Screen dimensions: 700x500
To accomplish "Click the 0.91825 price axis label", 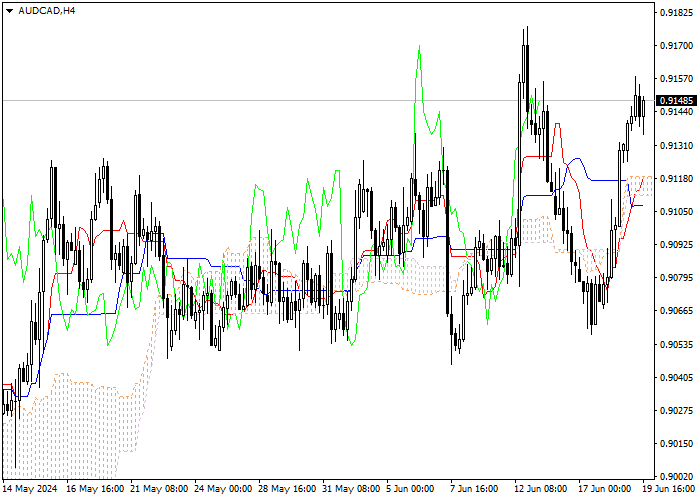I will (676, 12).
